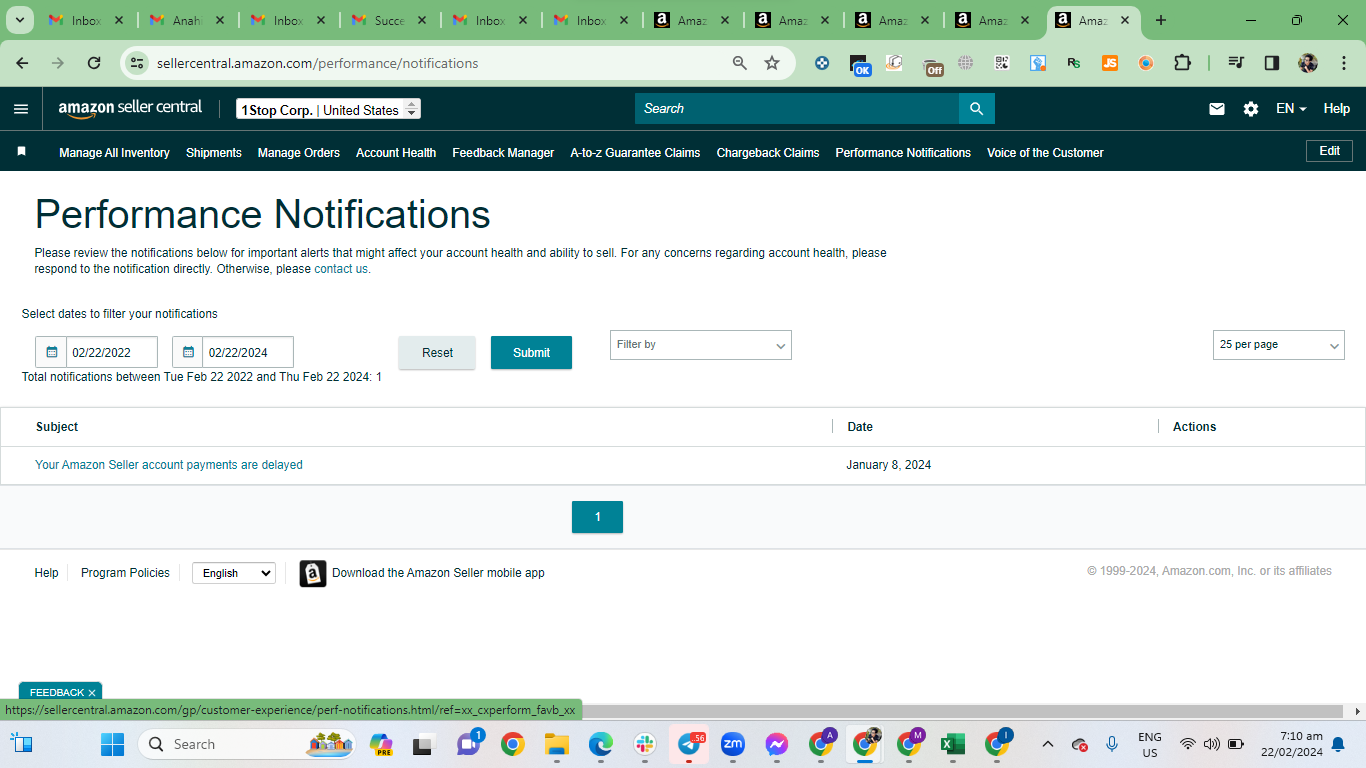The width and height of the screenshot is (1366, 768).
Task: Click the bookmark flag icon in favorites bar
Action: tap(21, 152)
